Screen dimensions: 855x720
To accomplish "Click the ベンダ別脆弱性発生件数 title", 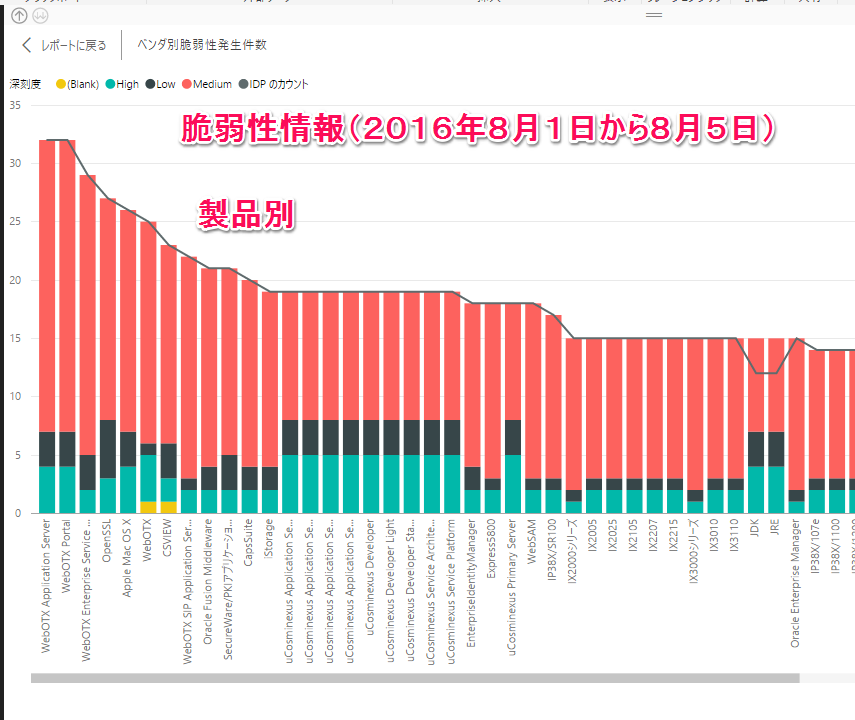I will 202,45.
